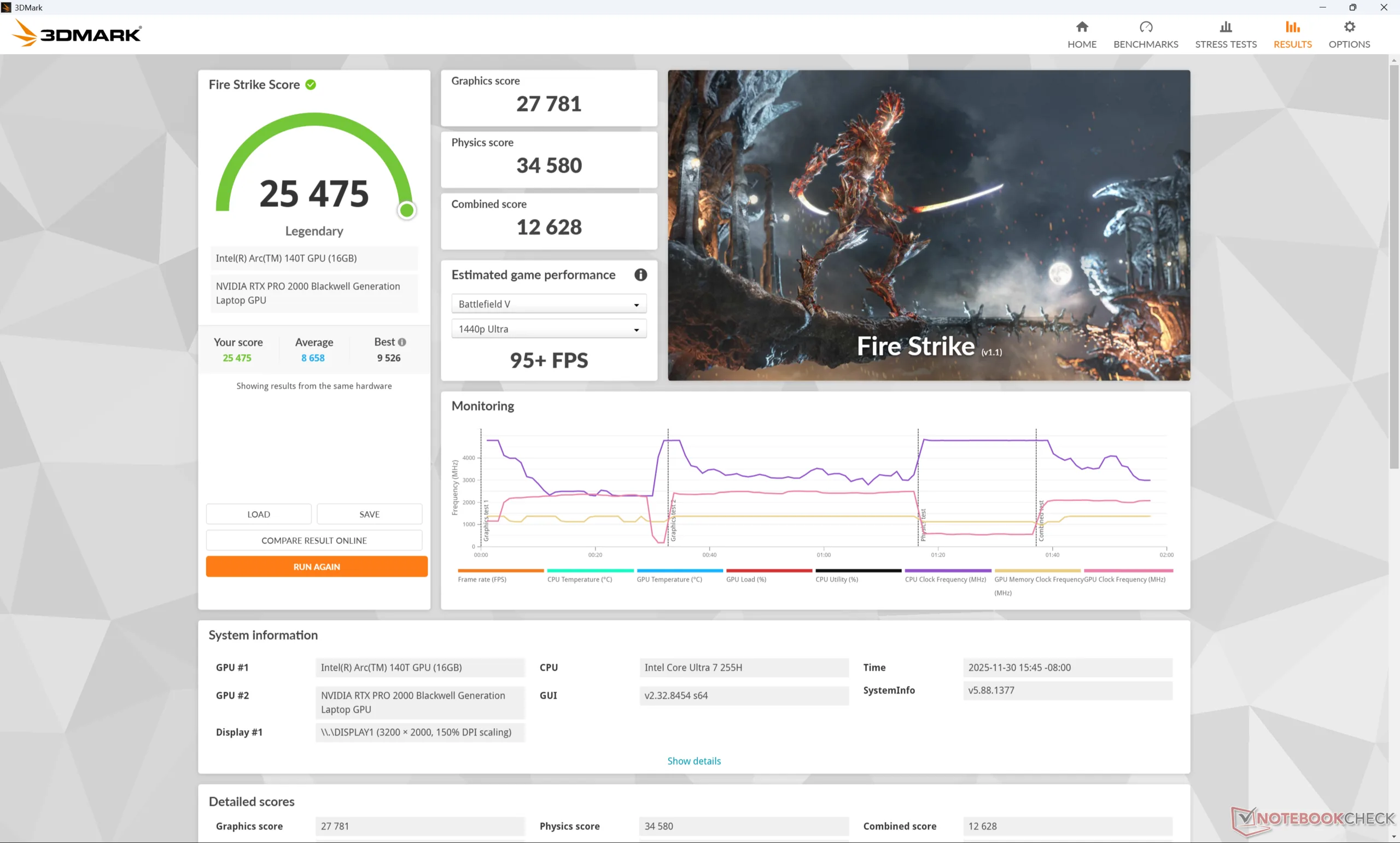Open Stress Tests chart icon
This screenshot has width=1400, height=843.
point(1226,27)
